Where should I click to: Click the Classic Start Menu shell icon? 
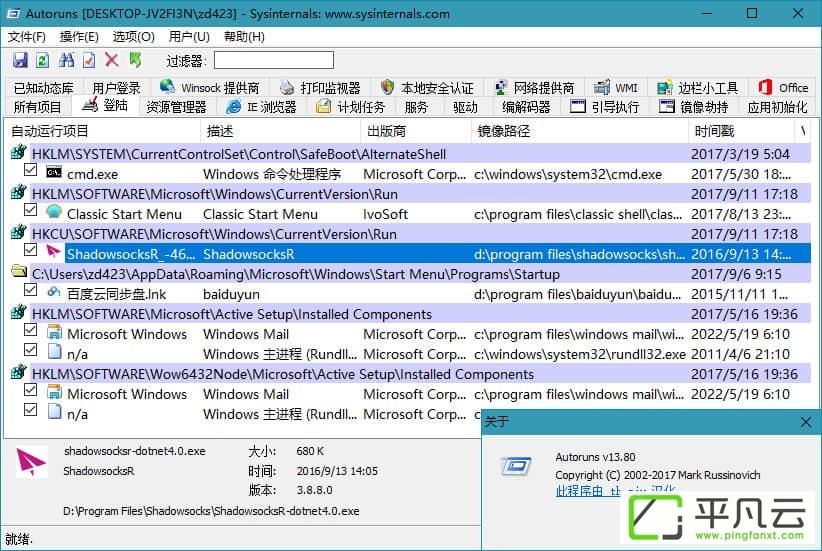pyautogui.click(x=53, y=212)
